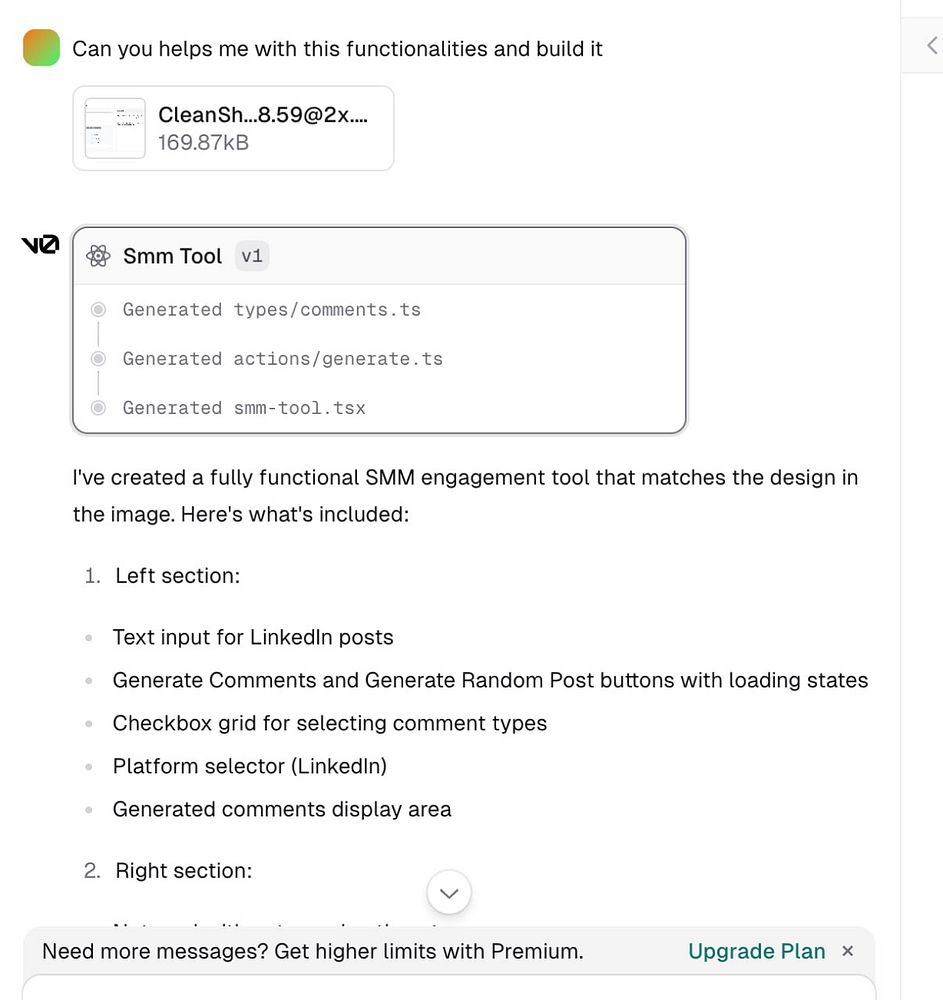This screenshot has height=1000, width=943.
Task: Dismiss the Premium limits banner
Action: pos(848,951)
